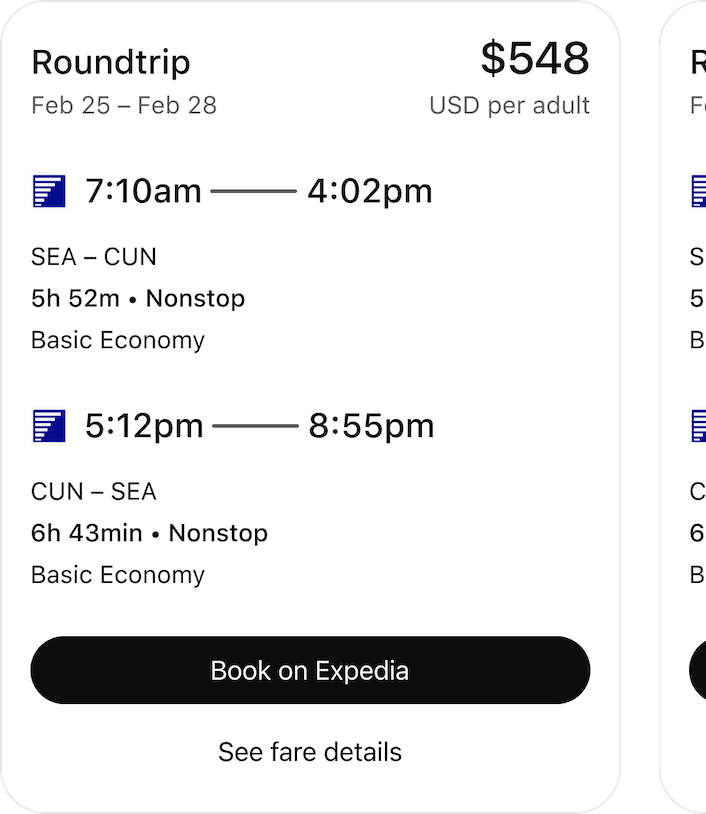This screenshot has width=706, height=814.
Task: Select the airline icon on the partial right card
Action: click(x=698, y=190)
